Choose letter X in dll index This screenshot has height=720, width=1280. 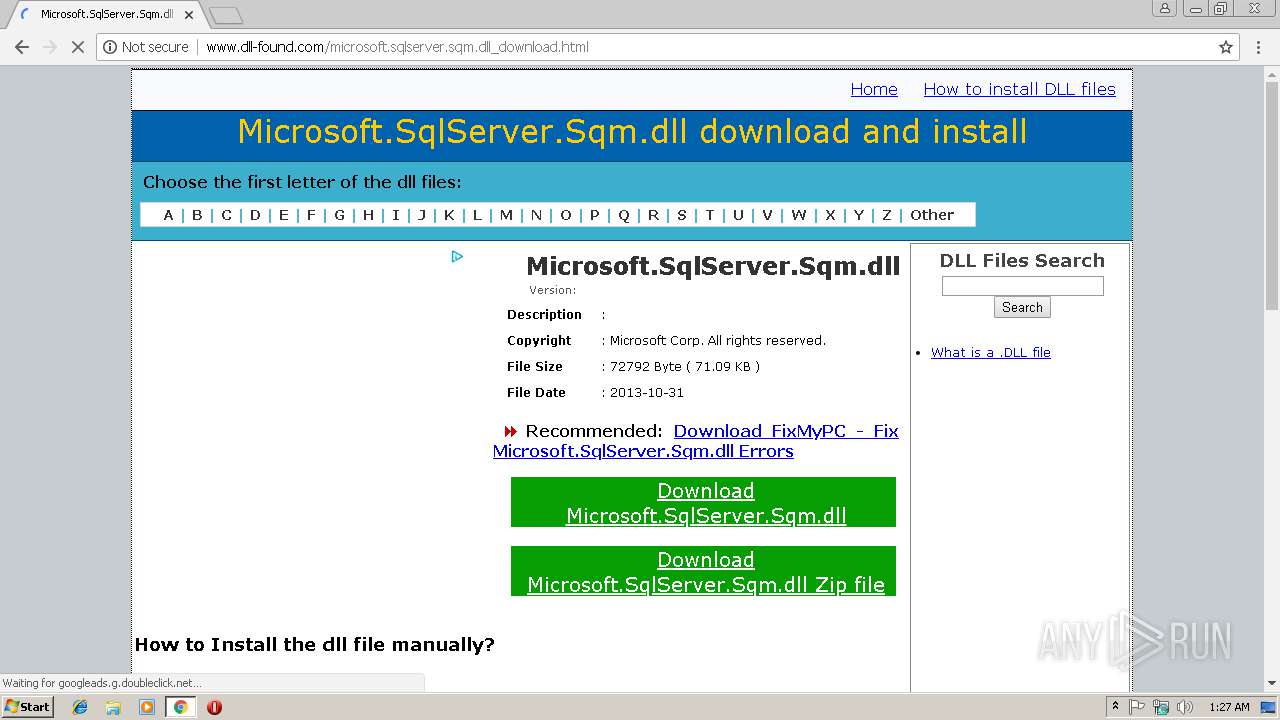pyautogui.click(x=830, y=215)
